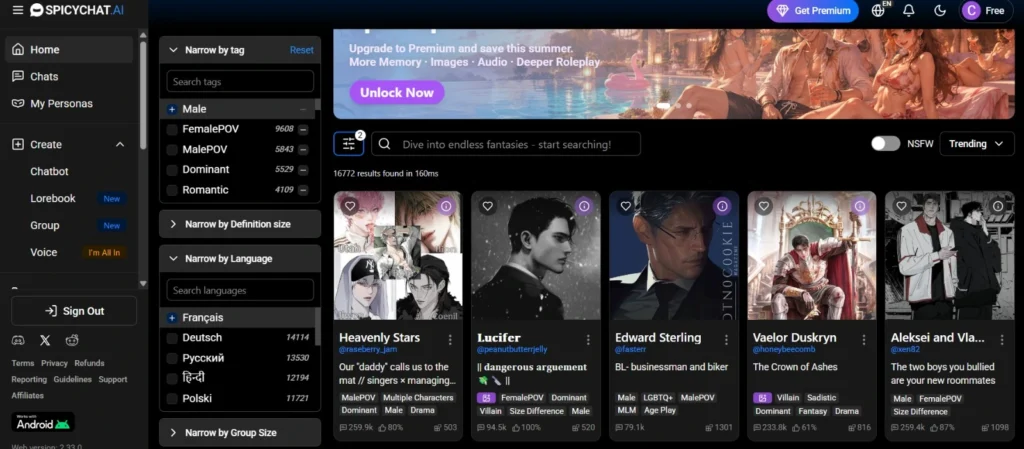Viewport: 1024px width, 449px height.
Task: Collapse the Create menu chevron
Action: pyautogui.click(x=120, y=144)
